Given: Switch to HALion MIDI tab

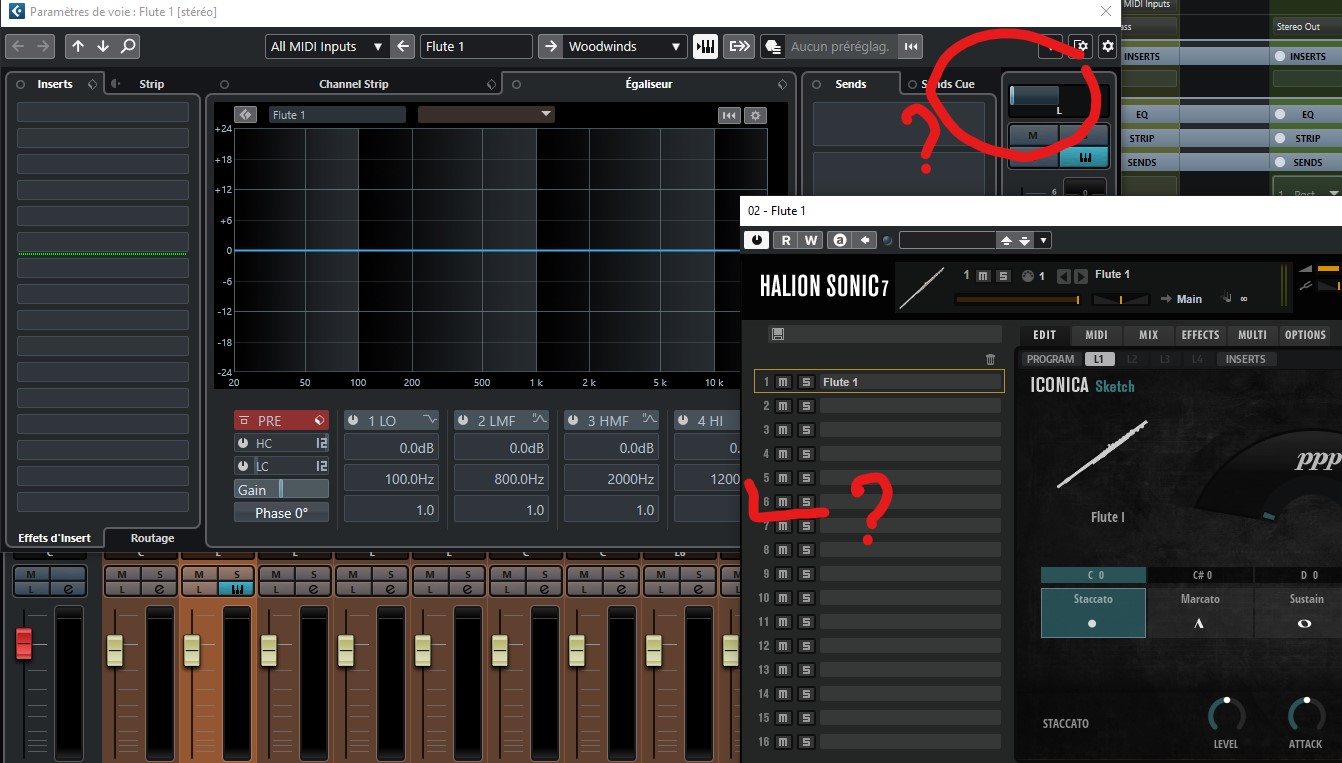Looking at the screenshot, I should click(1096, 335).
